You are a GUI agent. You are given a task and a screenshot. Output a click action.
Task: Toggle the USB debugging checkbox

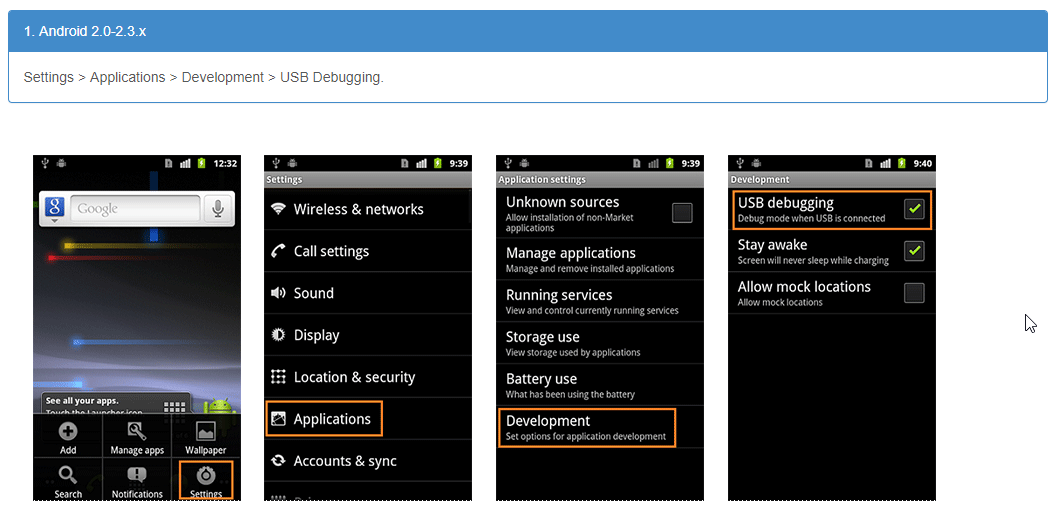point(914,210)
